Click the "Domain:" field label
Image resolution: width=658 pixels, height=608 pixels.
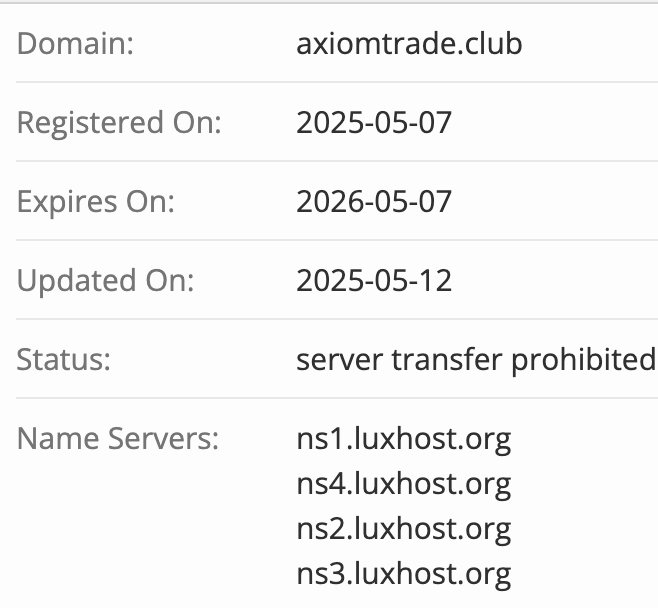point(75,44)
